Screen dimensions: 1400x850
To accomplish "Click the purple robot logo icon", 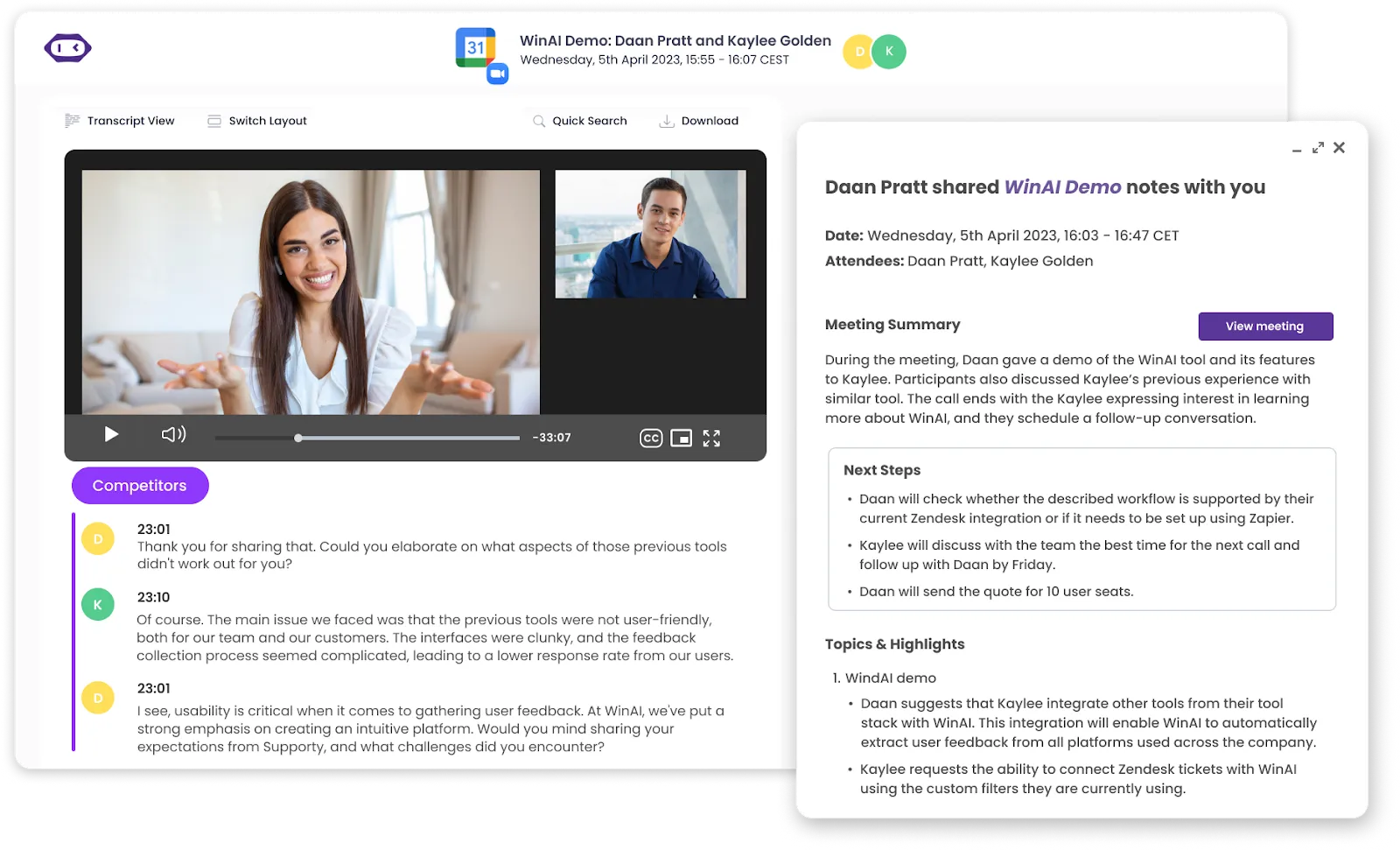I will pyautogui.click(x=67, y=48).
